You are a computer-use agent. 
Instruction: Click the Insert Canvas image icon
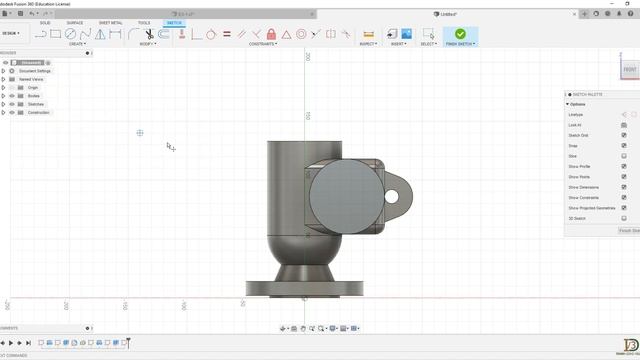point(407,34)
